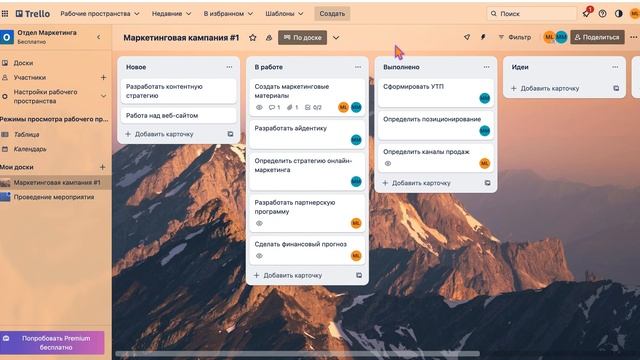Image resolution: width=640 pixels, height=360 pixels.
Task: Click MM avatar on Разработать айдентику card
Action: pyautogui.click(x=356, y=140)
